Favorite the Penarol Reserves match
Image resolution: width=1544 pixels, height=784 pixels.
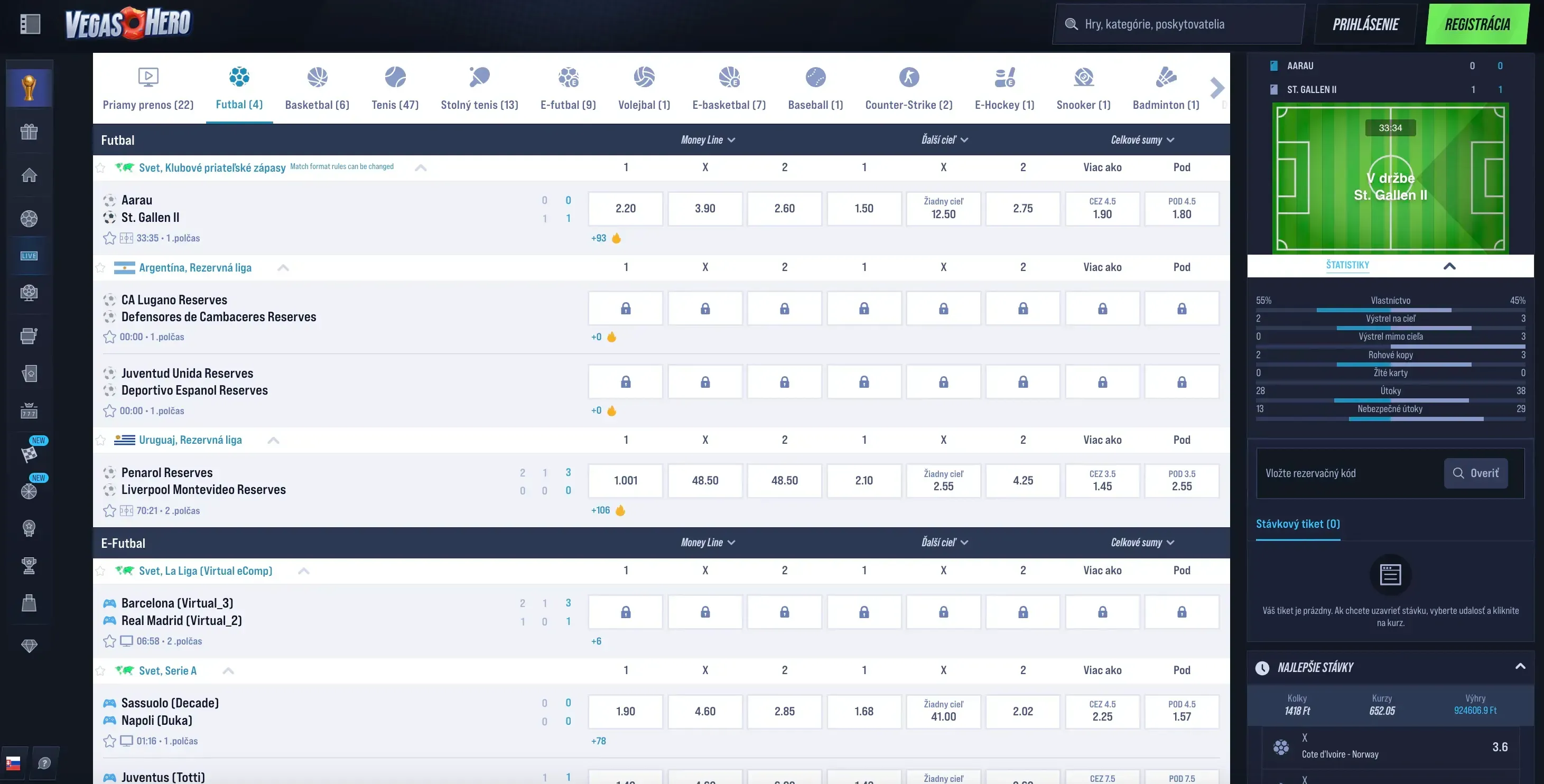pyautogui.click(x=110, y=511)
